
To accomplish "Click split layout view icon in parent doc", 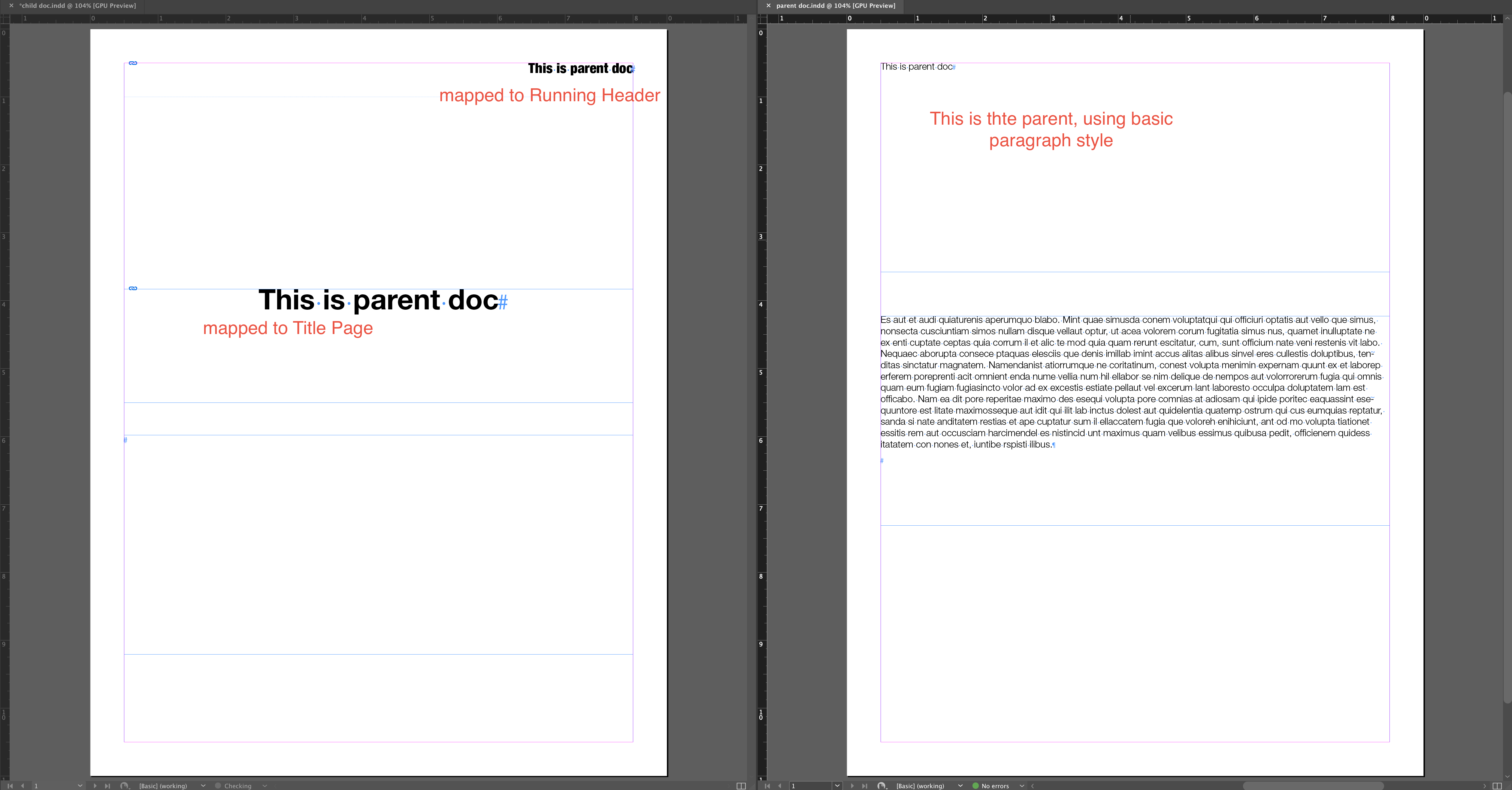I will 1497,786.
